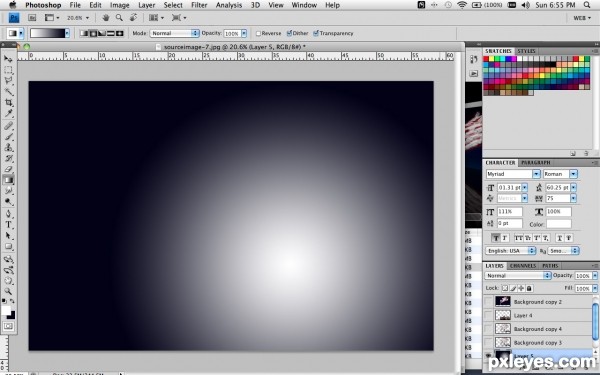Select the Healing Brush tool
This screenshot has width=600, height=375.
point(8,126)
